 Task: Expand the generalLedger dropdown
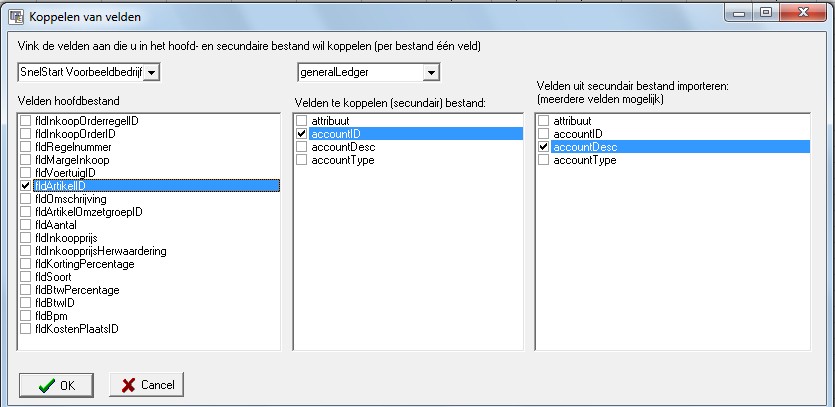[x=430, y=72]
